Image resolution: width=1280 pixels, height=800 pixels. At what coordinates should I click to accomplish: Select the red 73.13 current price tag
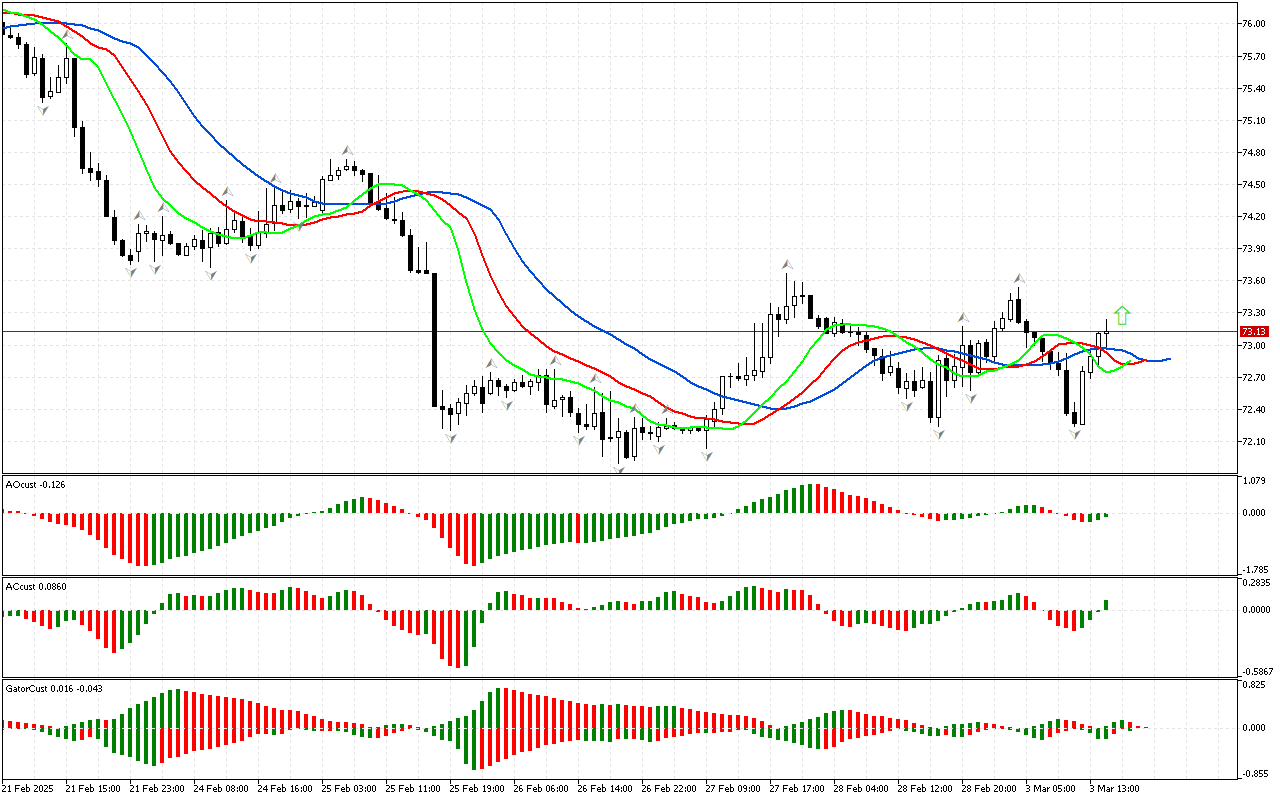1253,331
